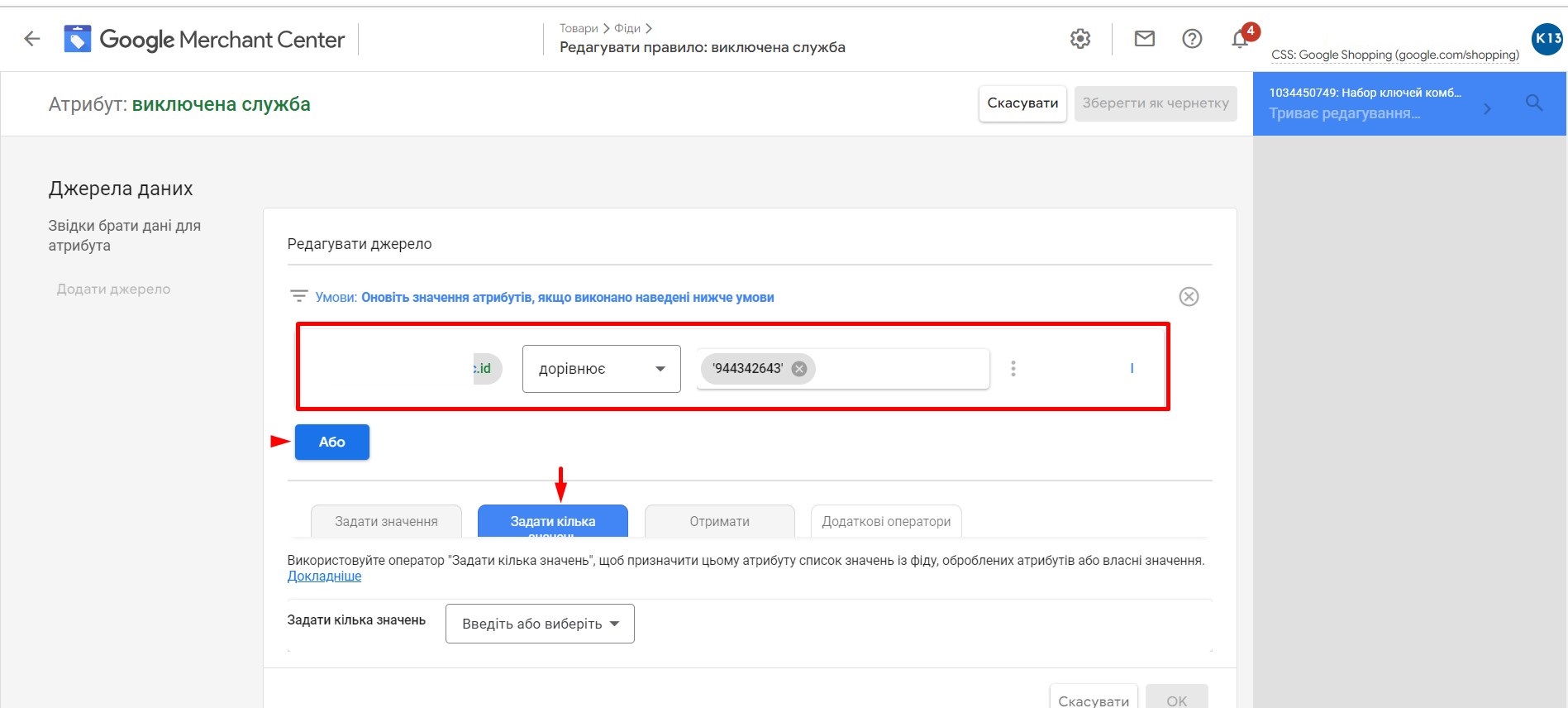Image resolution: width=1568 pixels, height=708 pixels.
Task: Open 'Додаткові оператори' tab
Action: tap(886, 521)
